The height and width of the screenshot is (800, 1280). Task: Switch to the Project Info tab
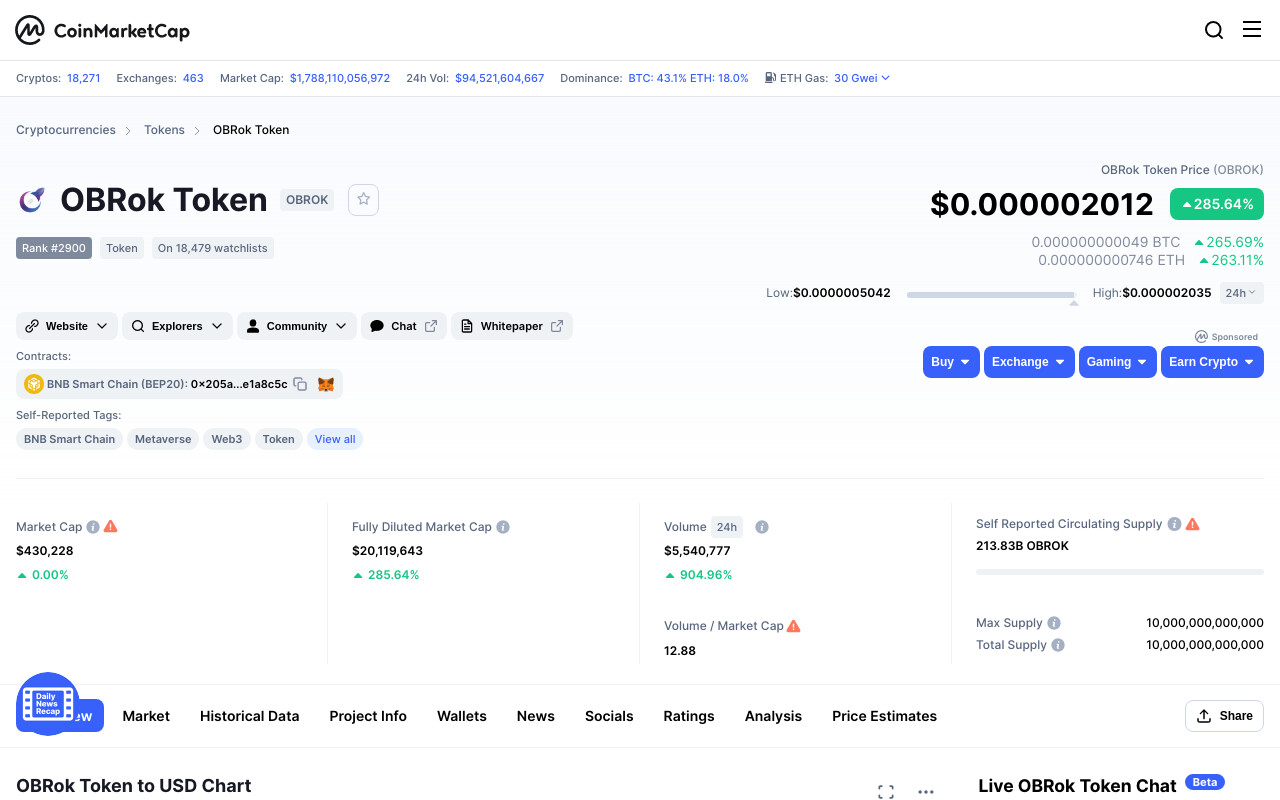coord(368,716)
